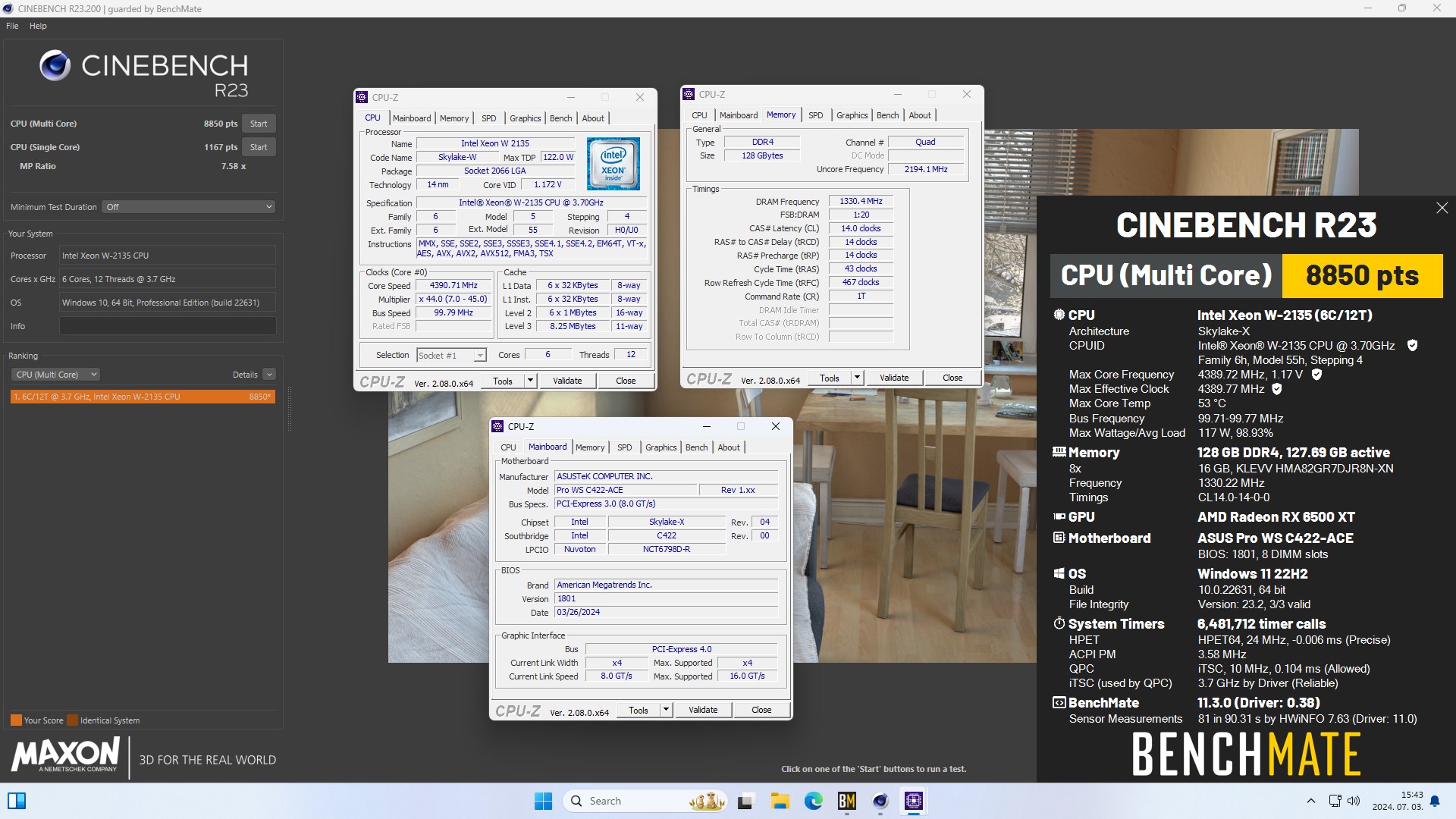
Task: Click Validate in CPU-Z Memory window
Action: (x=894, y=378)
